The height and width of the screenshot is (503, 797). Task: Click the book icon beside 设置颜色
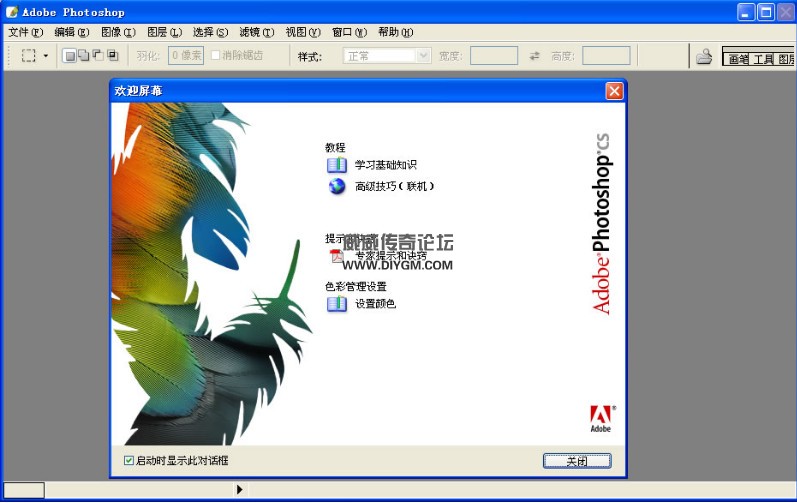point(336,304)
